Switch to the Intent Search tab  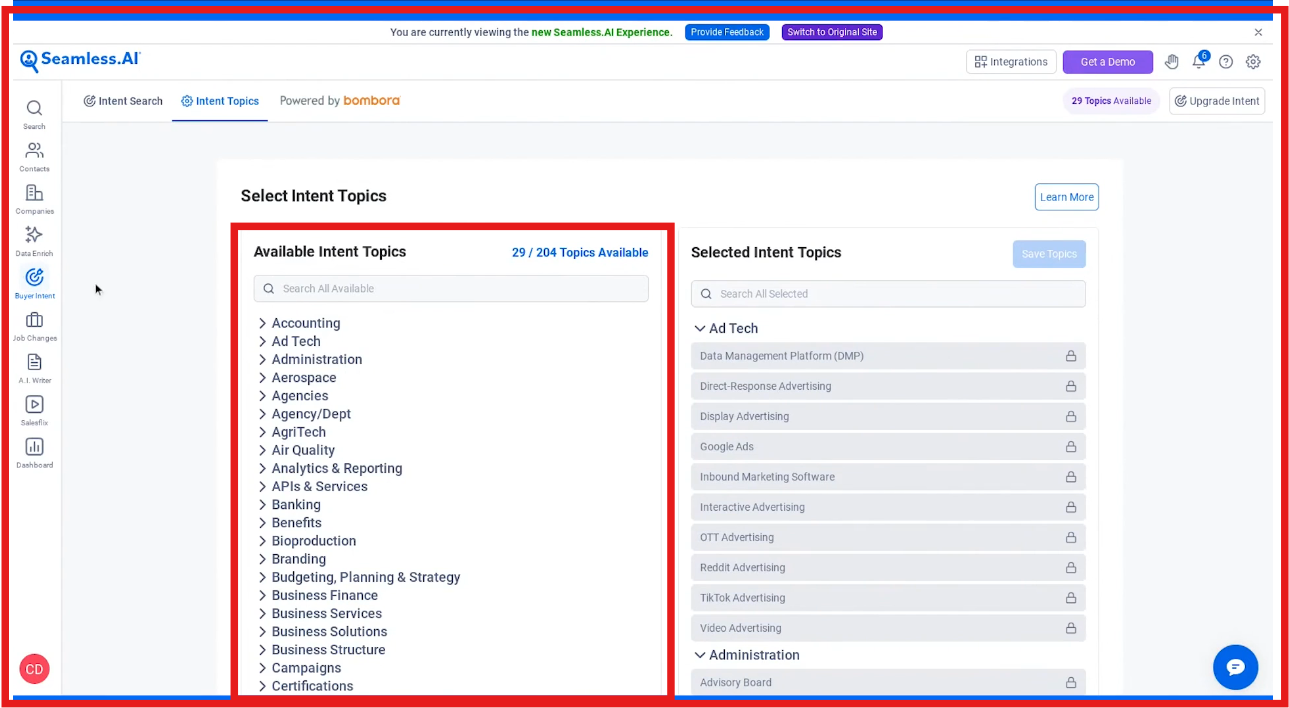coord(122,101)
